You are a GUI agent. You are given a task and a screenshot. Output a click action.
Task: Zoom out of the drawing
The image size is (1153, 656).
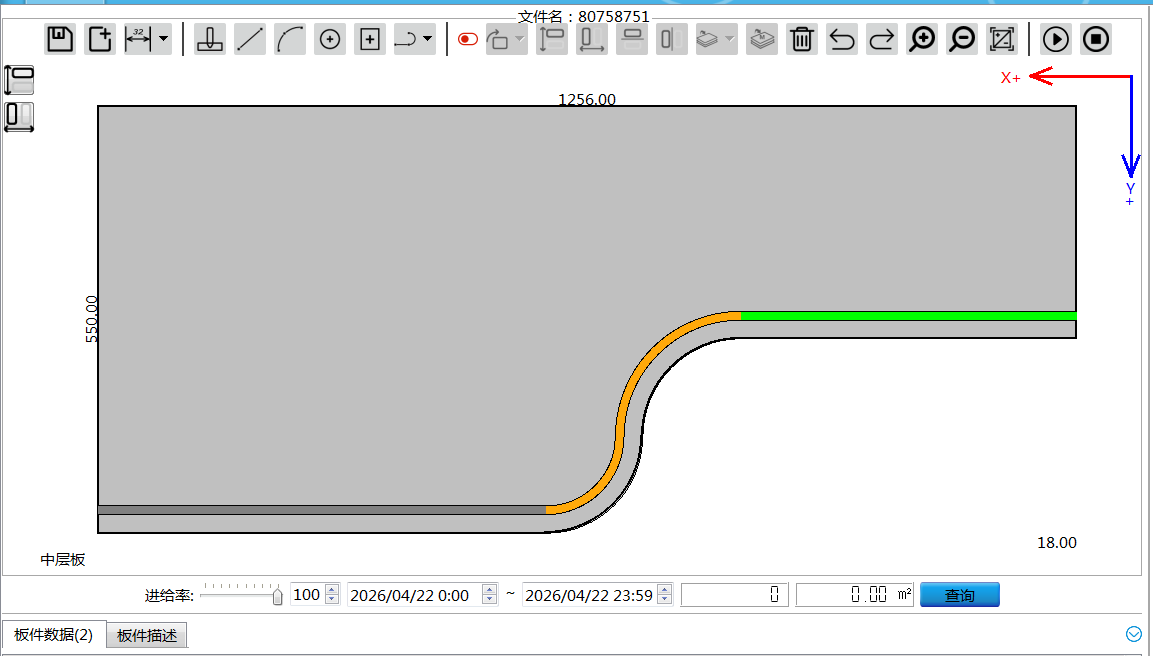pyautogui.click(x=962, y=39)
